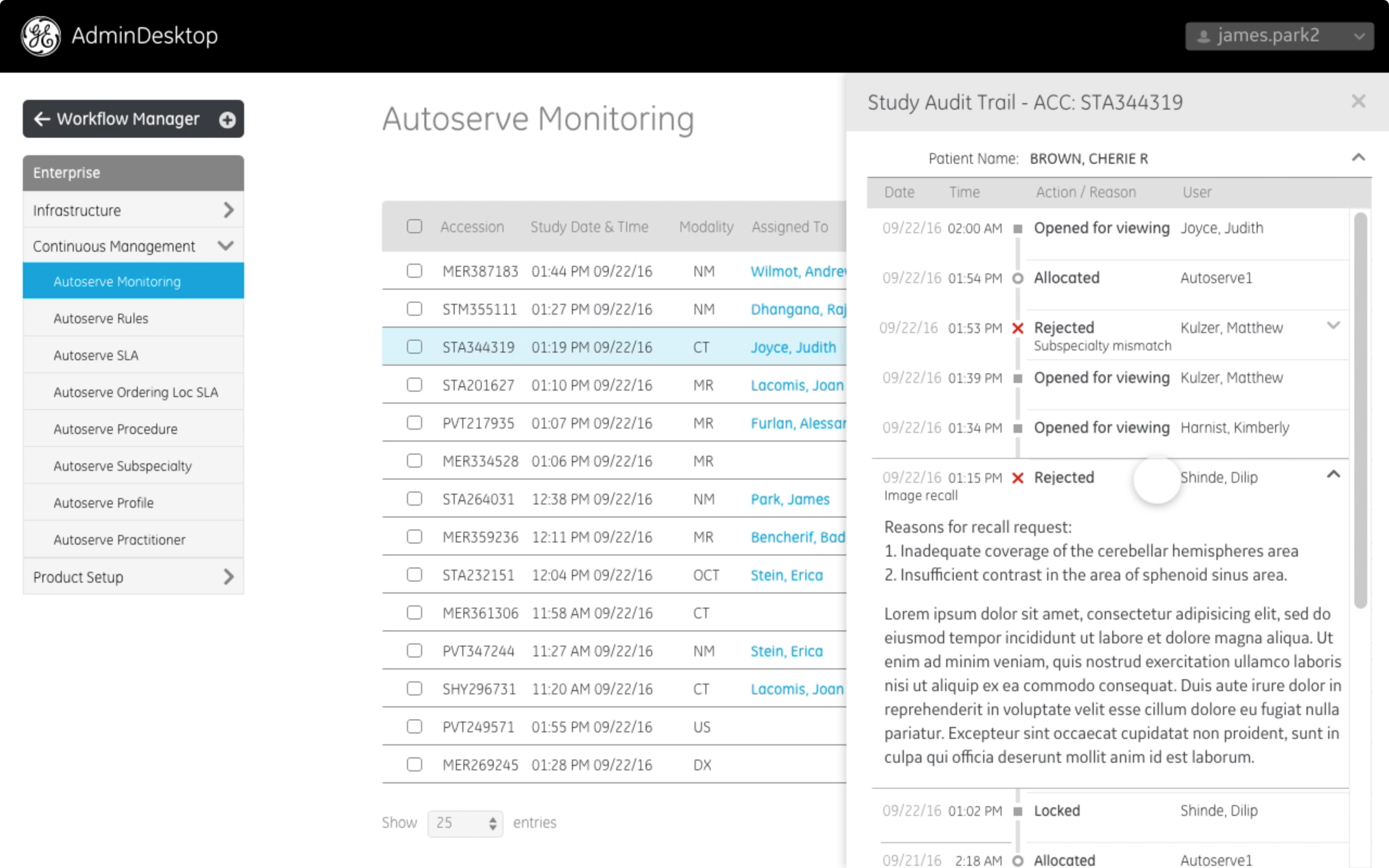1389x868 pixels.
Task: Click square marker of 01:02 PM Locked entry
Action: pos(1018,811)
